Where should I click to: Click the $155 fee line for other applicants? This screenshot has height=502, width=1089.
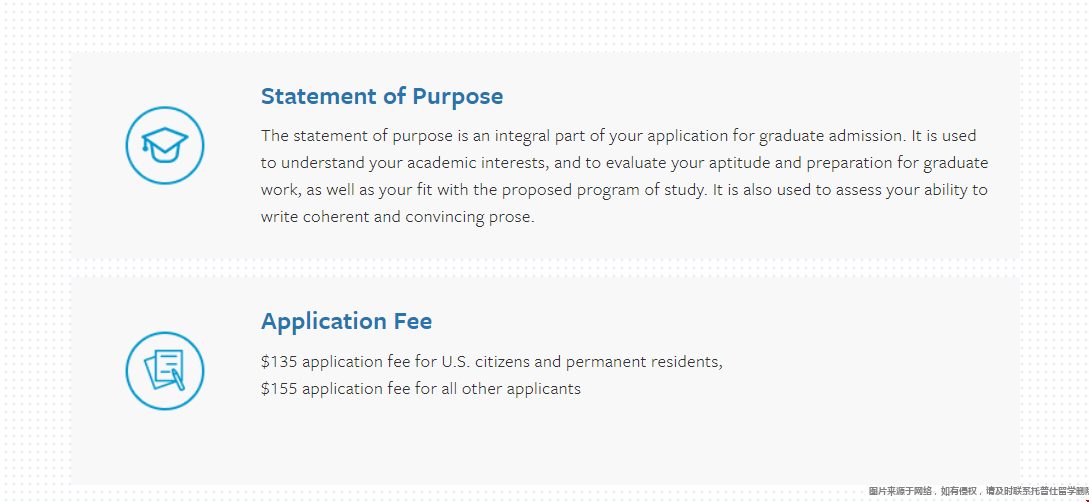click(x=421, y=388)
